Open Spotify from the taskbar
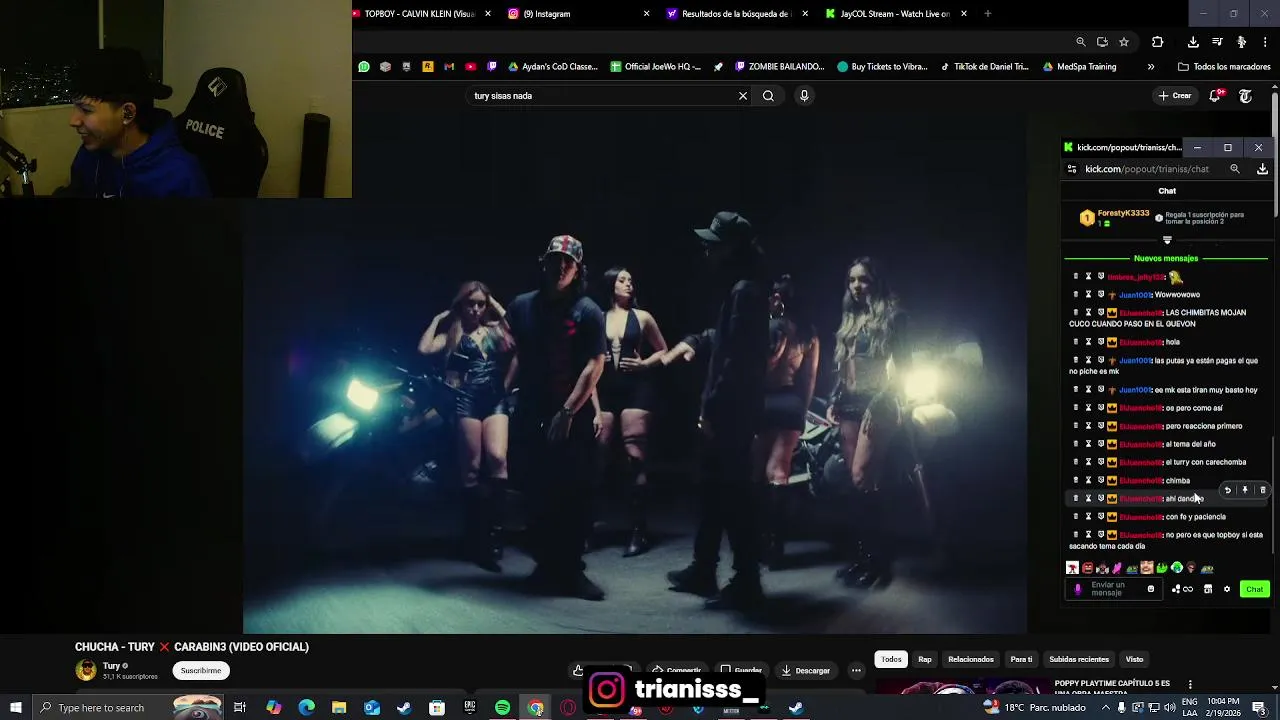This screenshot has height=720, width=1280. [x=502, y=708]
